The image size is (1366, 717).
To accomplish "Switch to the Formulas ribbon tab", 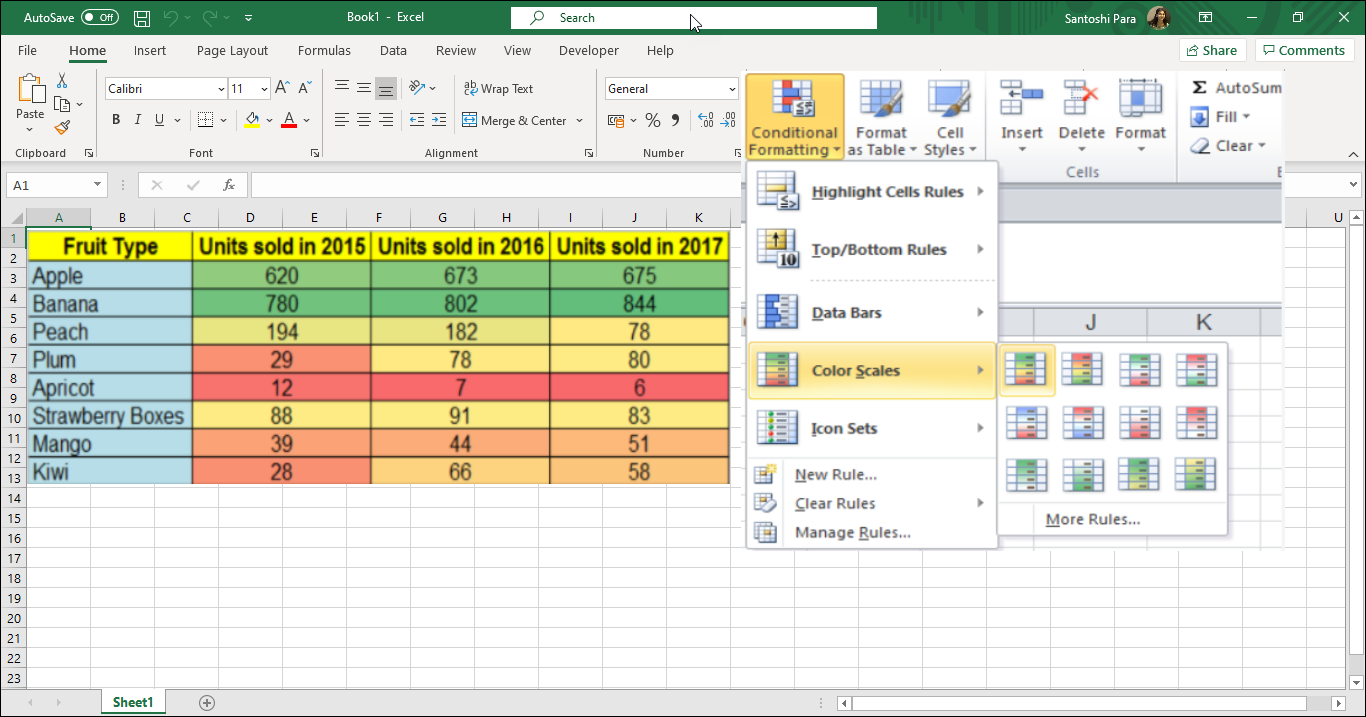I will 324,50.
